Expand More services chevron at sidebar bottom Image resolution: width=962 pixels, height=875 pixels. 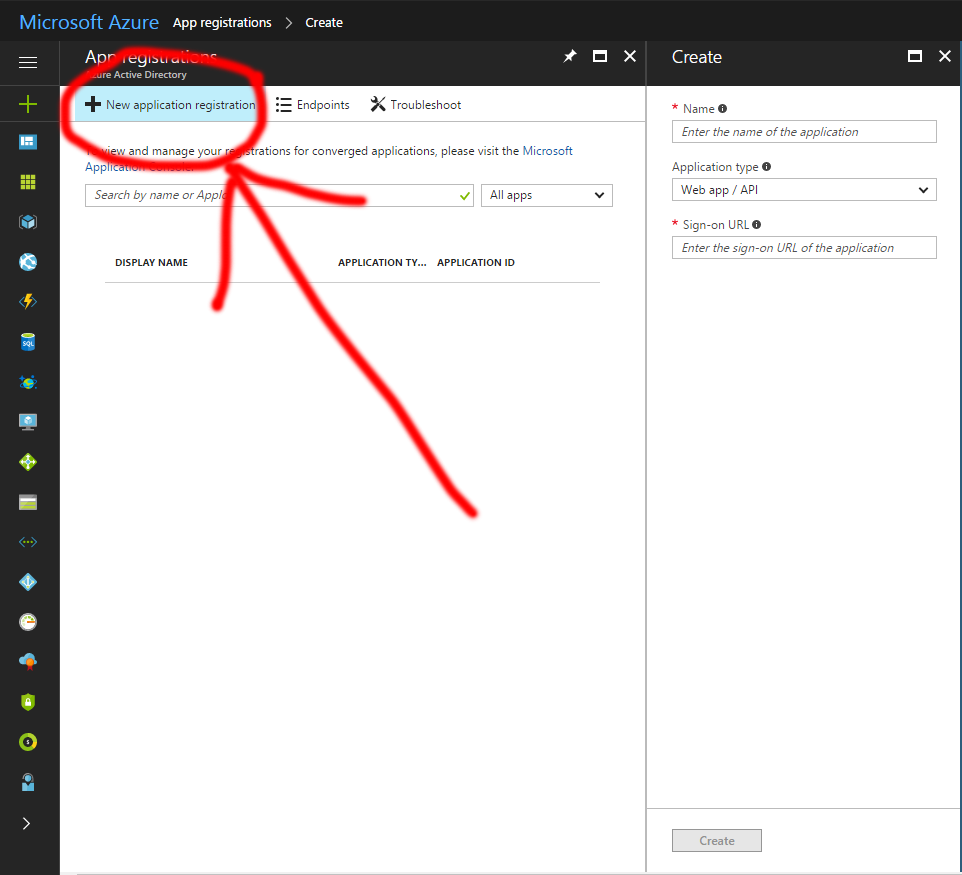(x=26, y=823)
